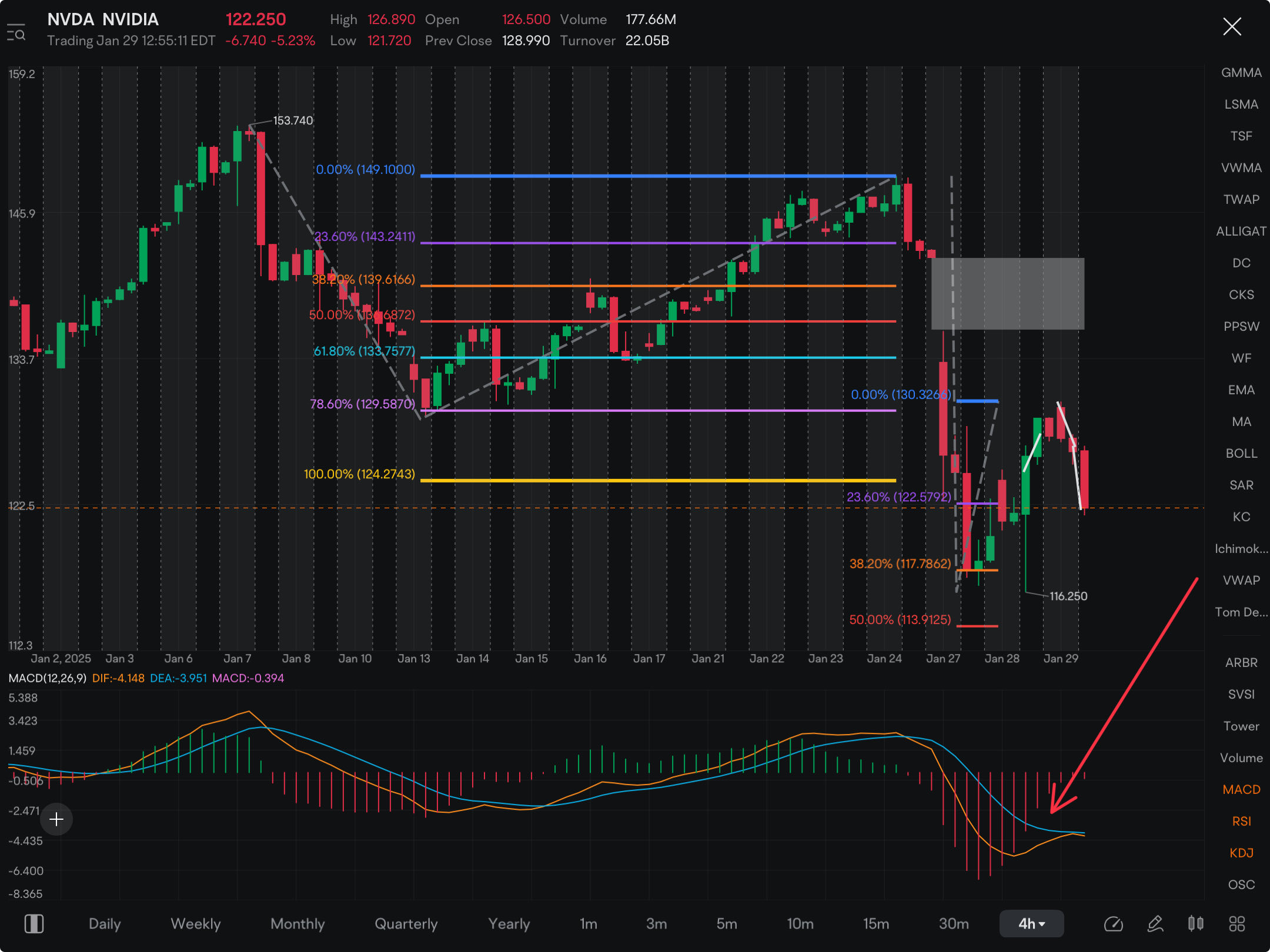Viewport: 1270px width, 952px height.
Task: Enable the TSF indicator
Action: [1241, 136]
